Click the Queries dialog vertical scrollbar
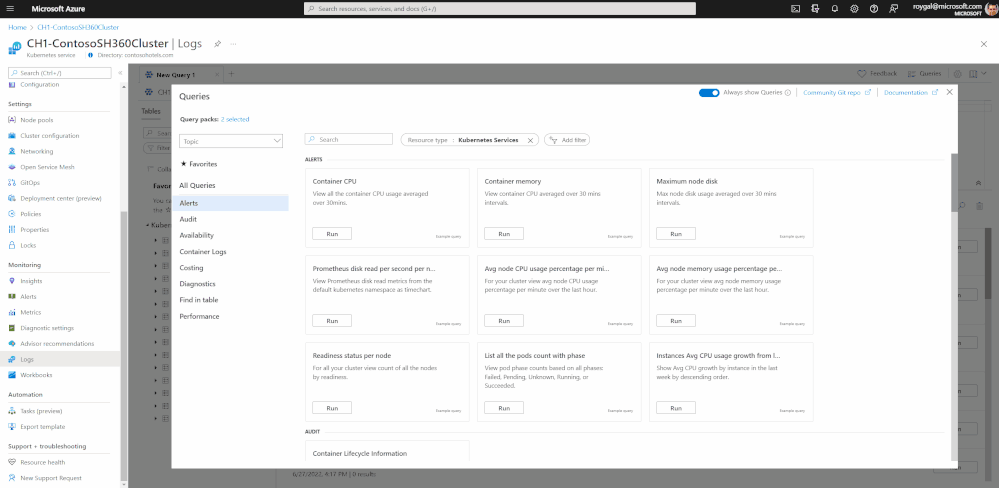Screen dimensions: 999x488 point(954,182)
